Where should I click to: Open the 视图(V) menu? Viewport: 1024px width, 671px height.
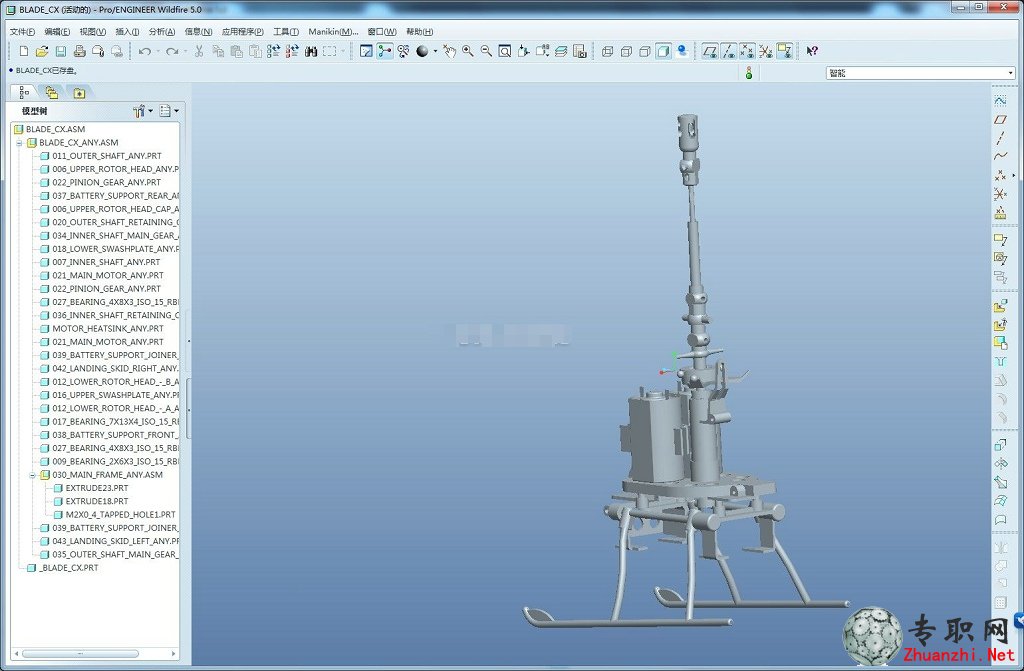click(92, 31)
